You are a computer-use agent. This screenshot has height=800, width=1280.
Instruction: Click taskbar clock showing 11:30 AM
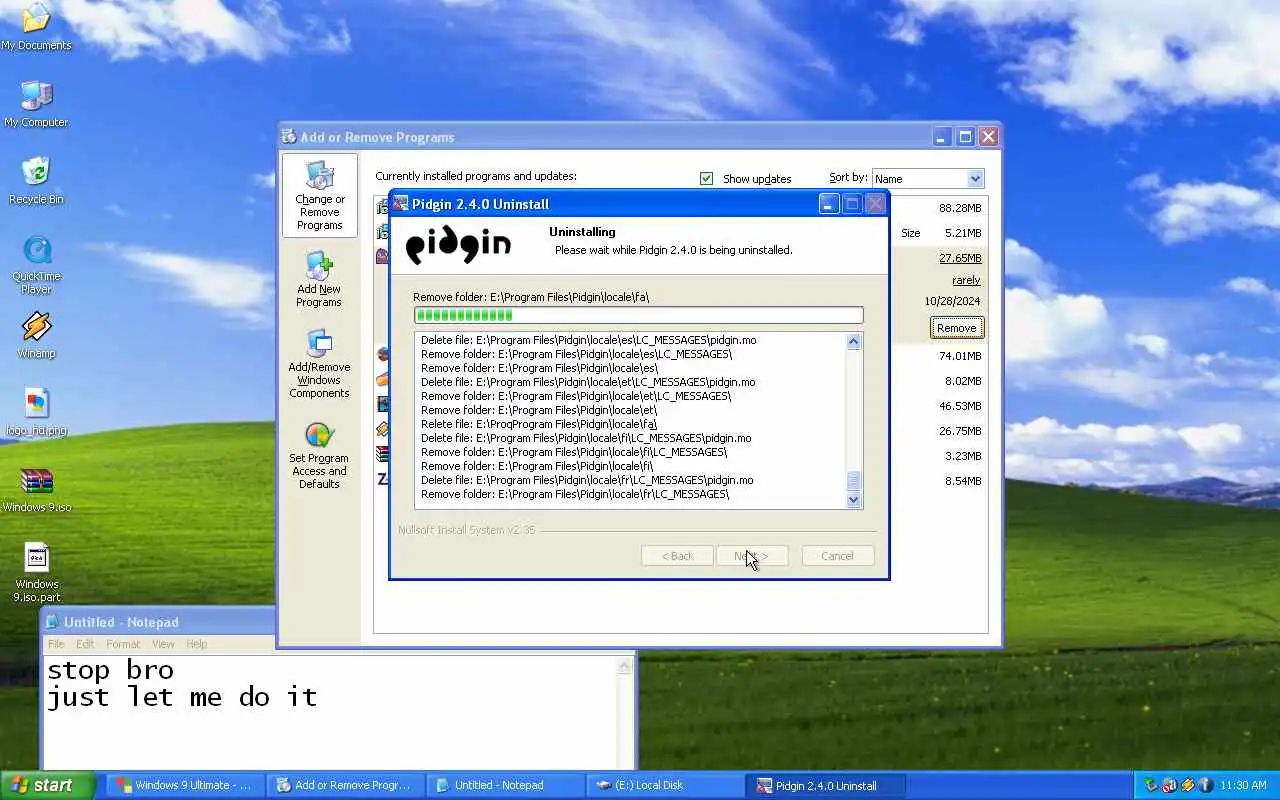click(x=1243, y=785)
